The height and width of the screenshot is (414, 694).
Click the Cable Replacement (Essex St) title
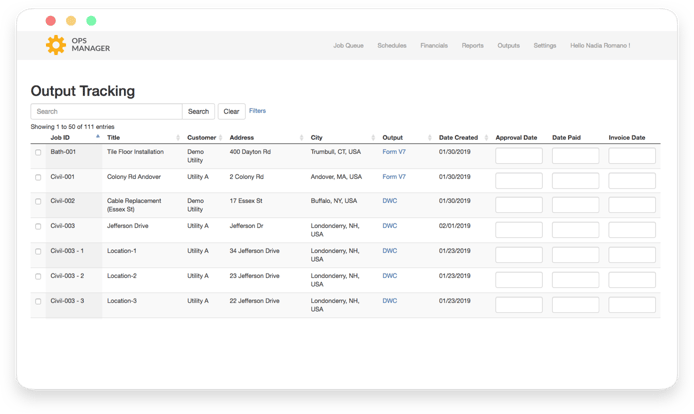134,205
